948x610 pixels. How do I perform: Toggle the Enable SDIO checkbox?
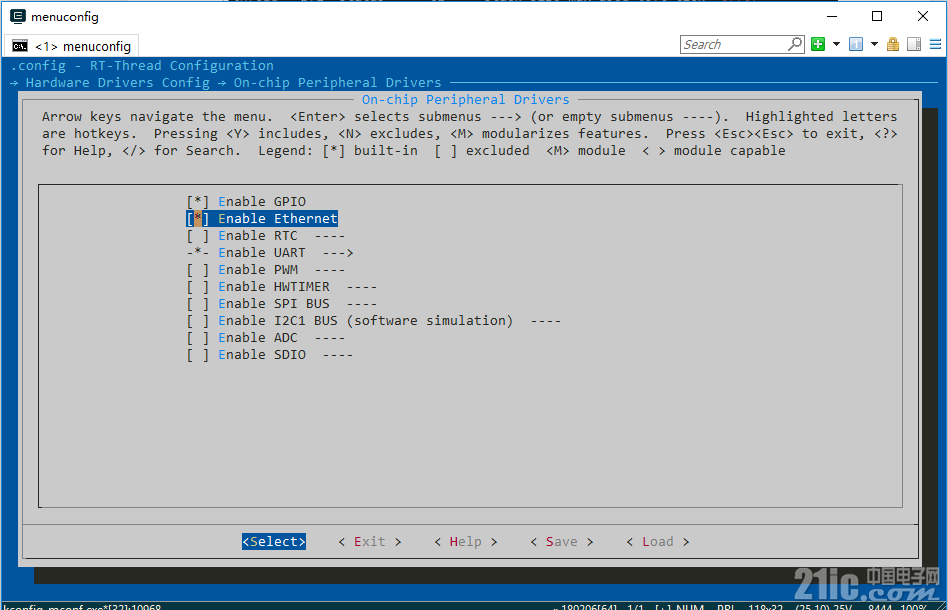click(x=198, y=355)
